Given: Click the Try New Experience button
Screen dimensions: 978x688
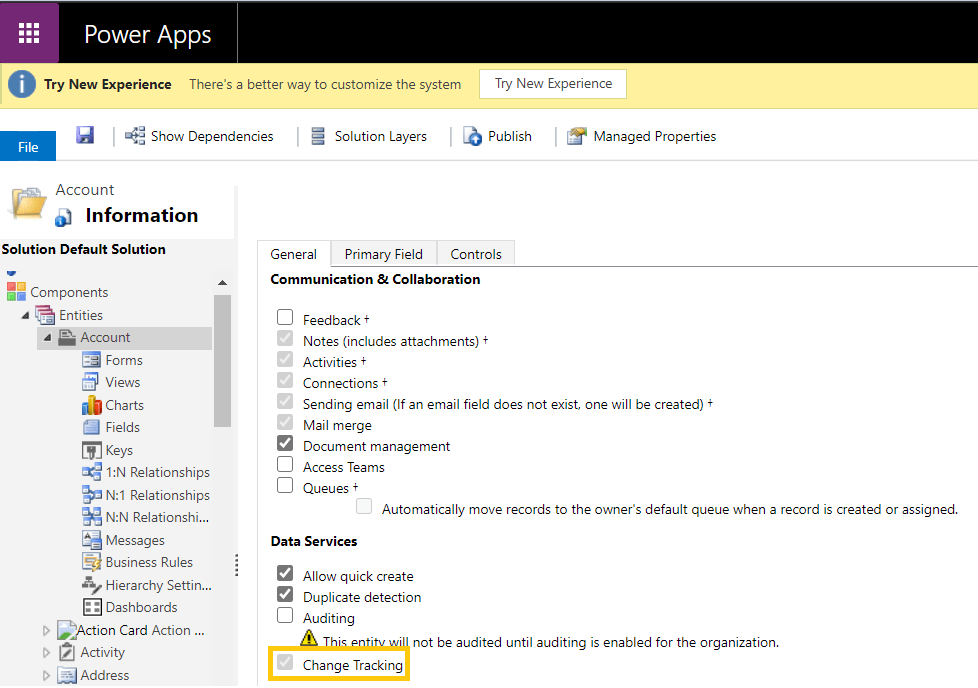Looking at the screenshot, I should click(552, 84).
